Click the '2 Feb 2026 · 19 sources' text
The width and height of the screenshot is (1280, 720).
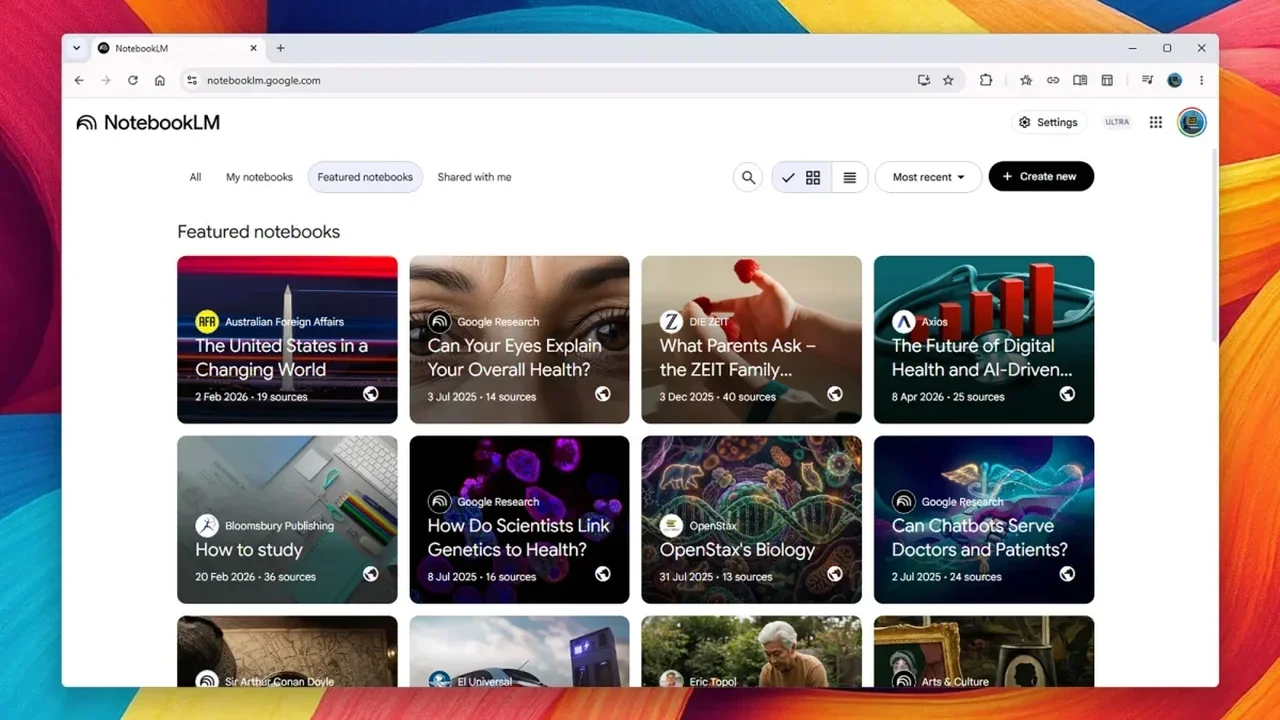(251, 397)
